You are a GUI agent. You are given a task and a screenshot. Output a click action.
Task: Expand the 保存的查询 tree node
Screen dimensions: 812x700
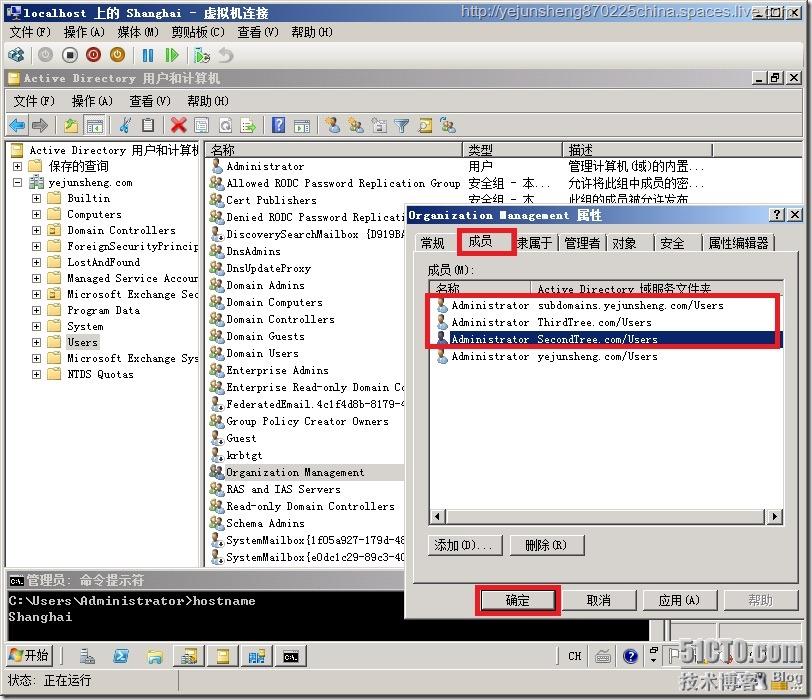pyautogui.click(x=18, y=166)
